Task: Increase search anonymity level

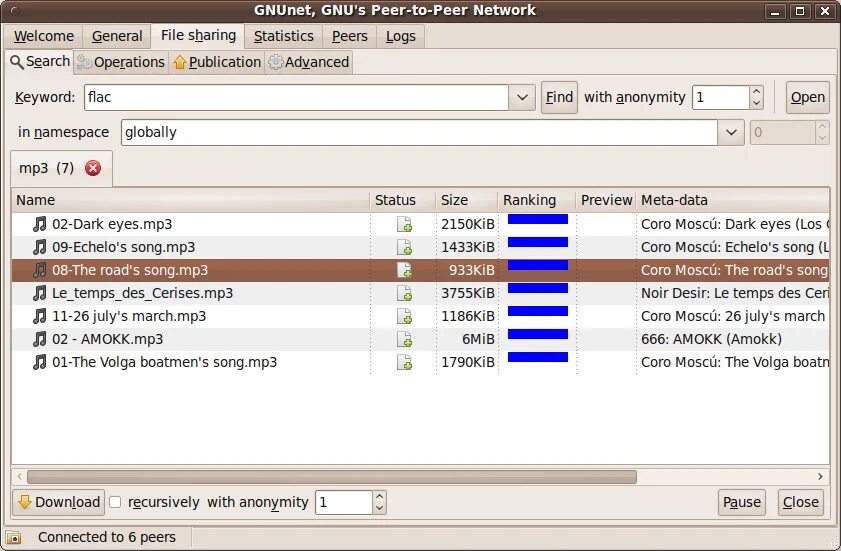Action: pyautogui.click(x=756, y=91)
